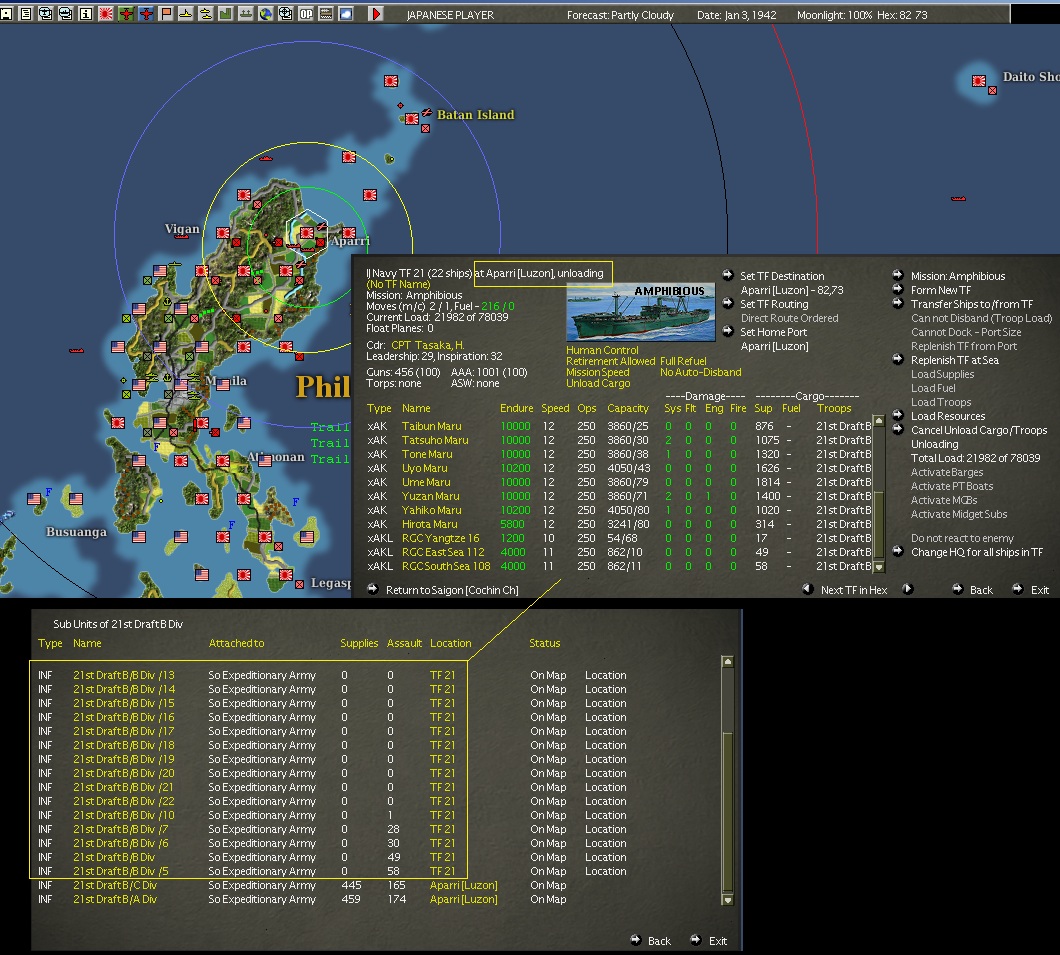This screenshot has height=955, width=1060.
Task: Select the 'Taibun Maru' ship entry
Action: pos(431,426)
